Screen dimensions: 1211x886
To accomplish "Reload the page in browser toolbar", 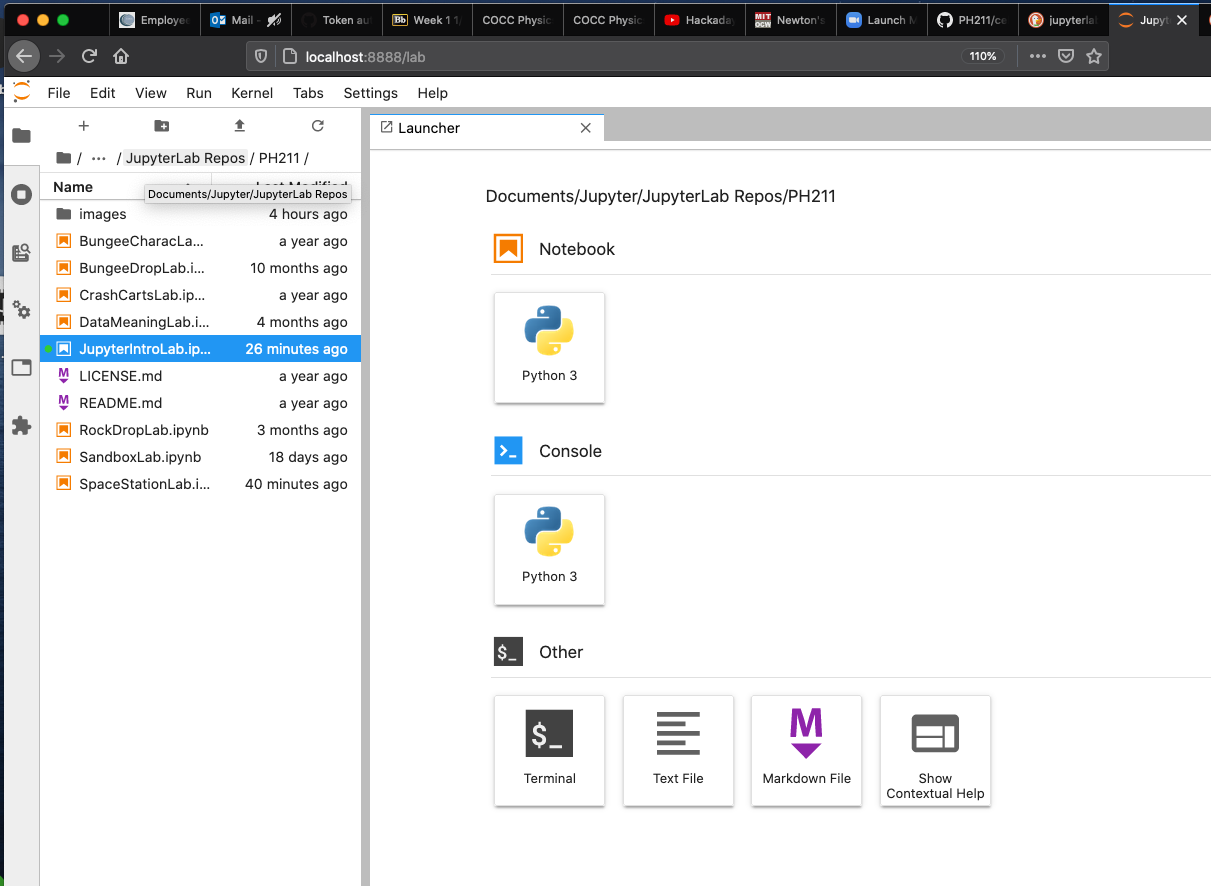I will (89, 57).
